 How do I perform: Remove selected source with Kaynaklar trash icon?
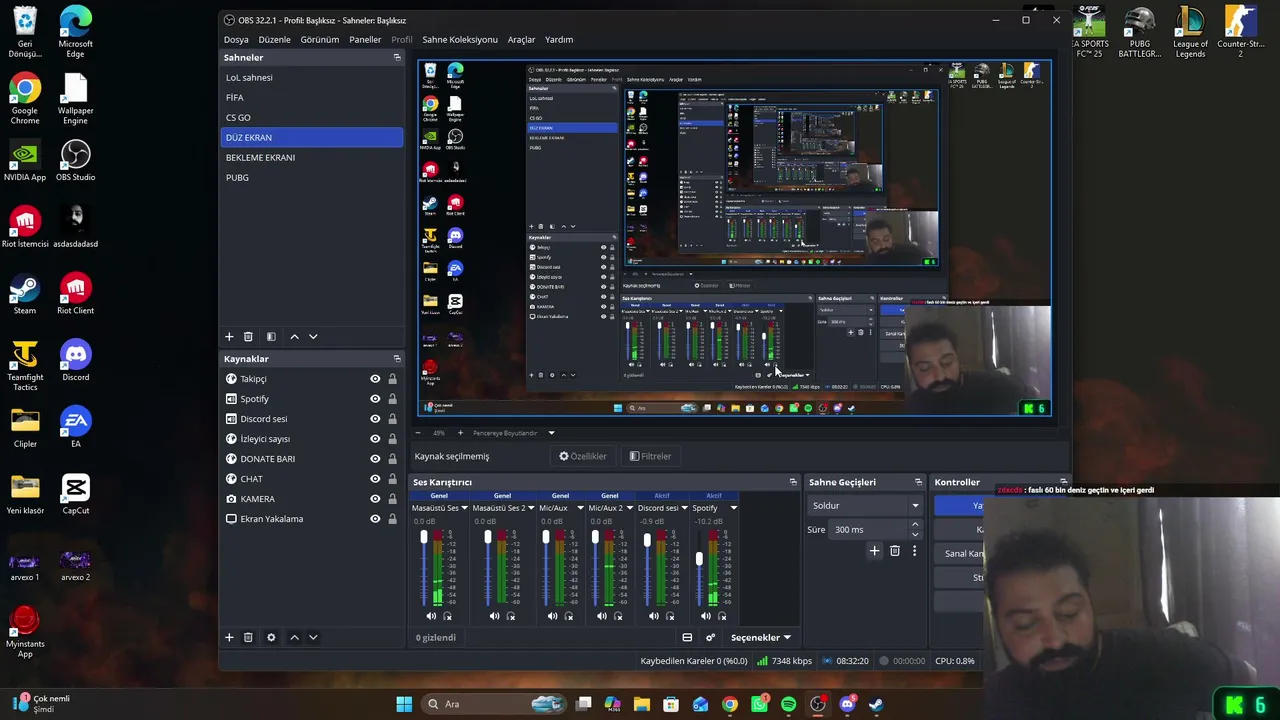[248, 637]
